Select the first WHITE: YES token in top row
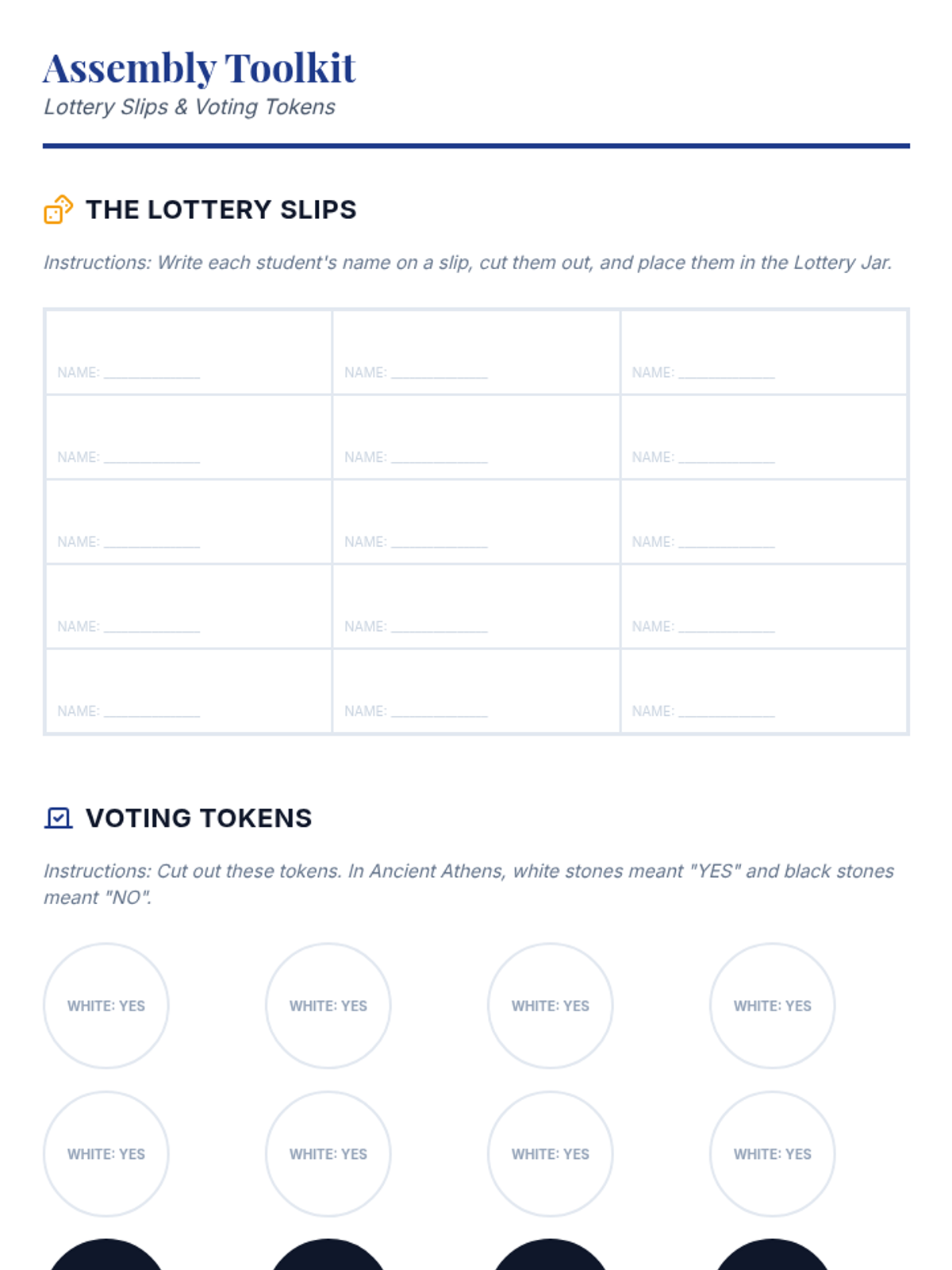 [106, 1006]
